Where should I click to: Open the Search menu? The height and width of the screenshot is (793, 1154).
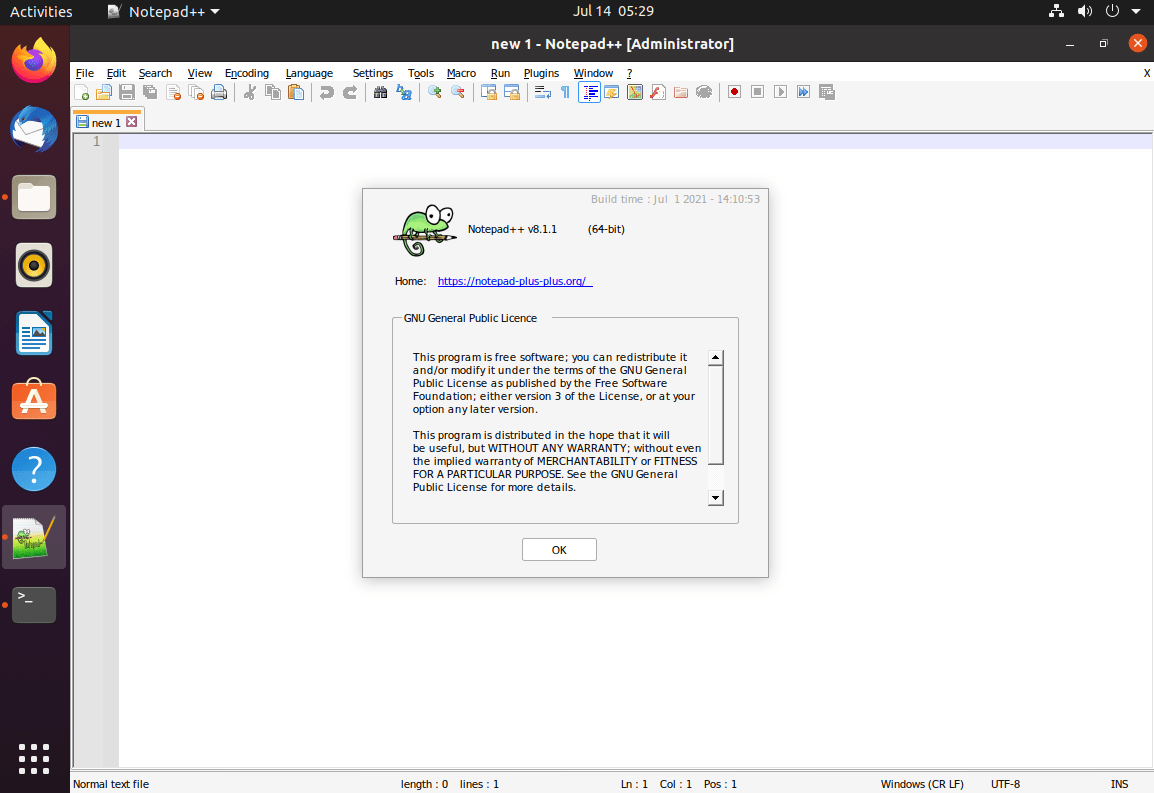[x=155, y=73]
